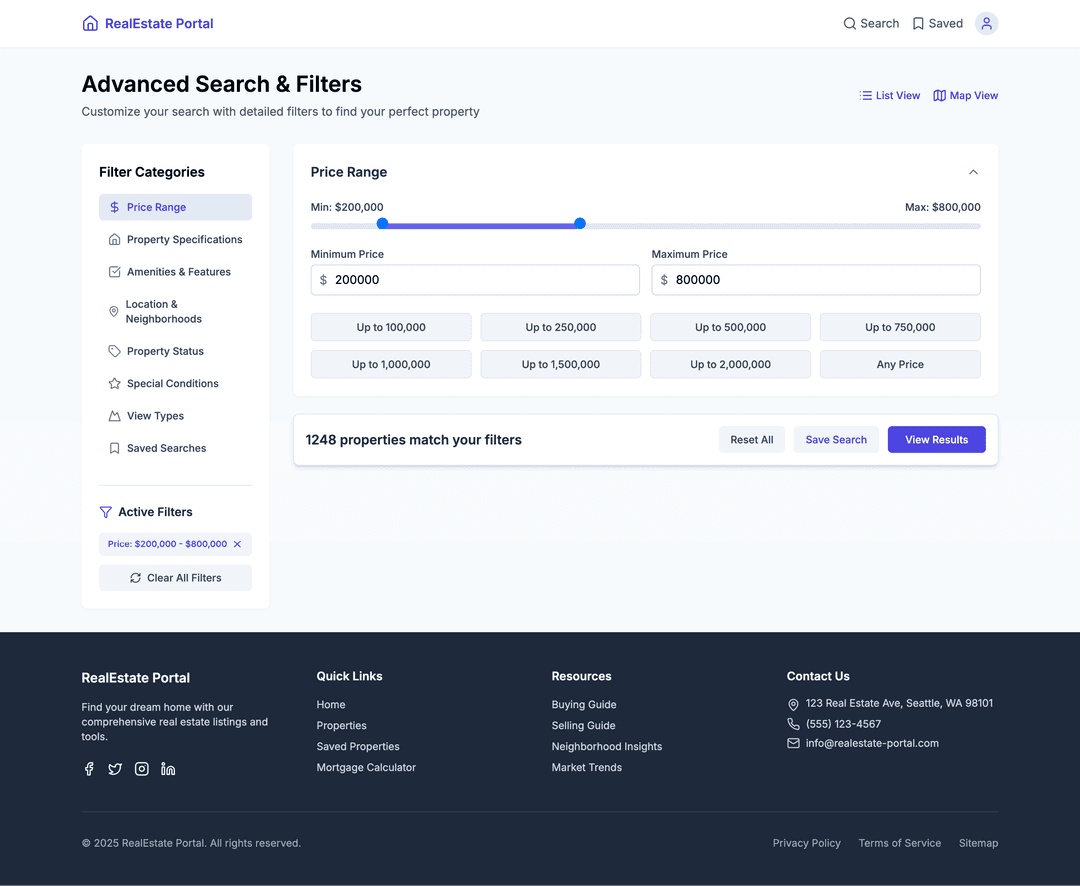Open the Mortgage Calculator footer link
Image resolution: width=1080 pixels, height=886 pixels.
[x=366, y=768]
